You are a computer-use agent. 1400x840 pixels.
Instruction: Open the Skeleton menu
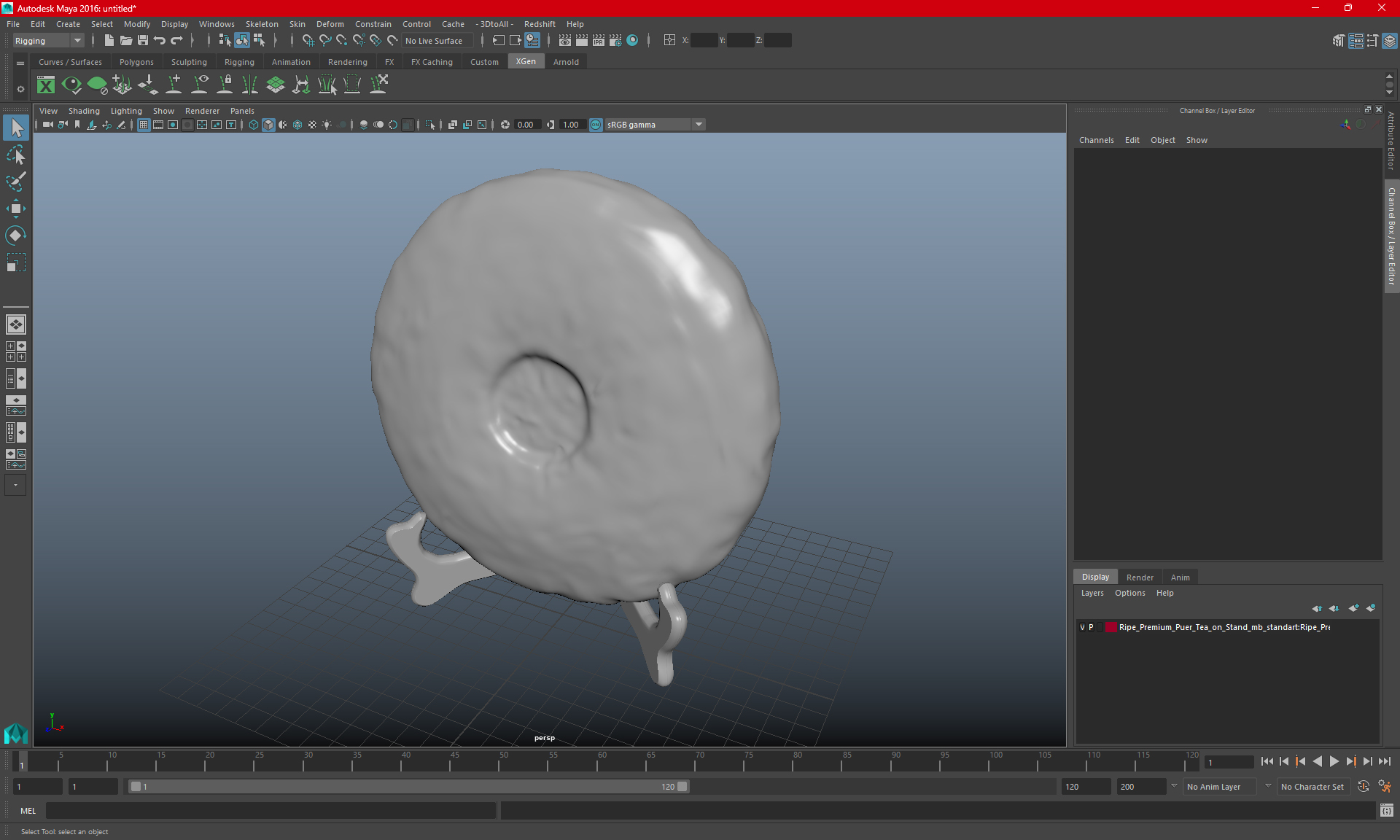pyautogui.click(x=262, y=24)
